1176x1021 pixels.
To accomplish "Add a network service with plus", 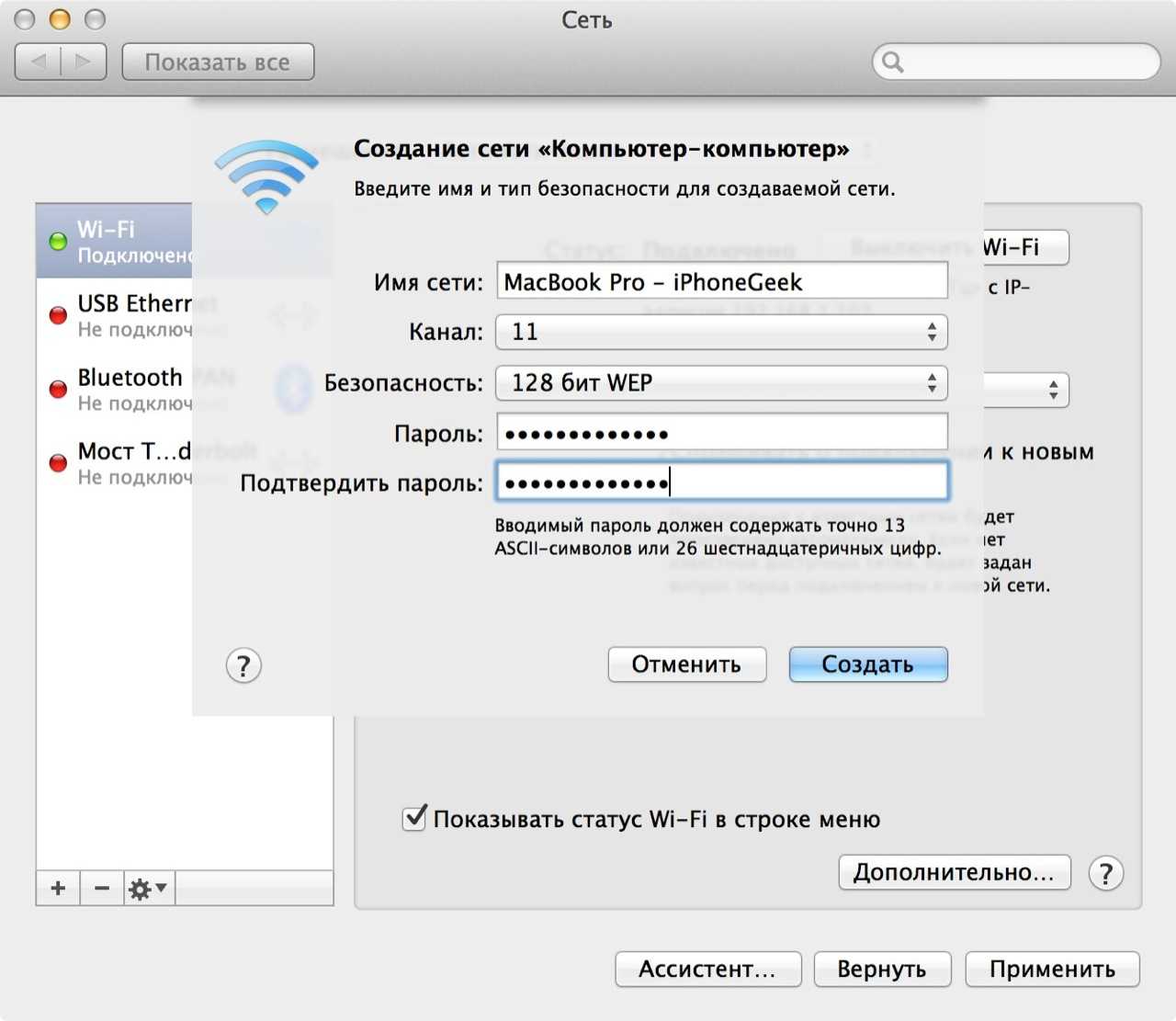I will click(58, 888).
